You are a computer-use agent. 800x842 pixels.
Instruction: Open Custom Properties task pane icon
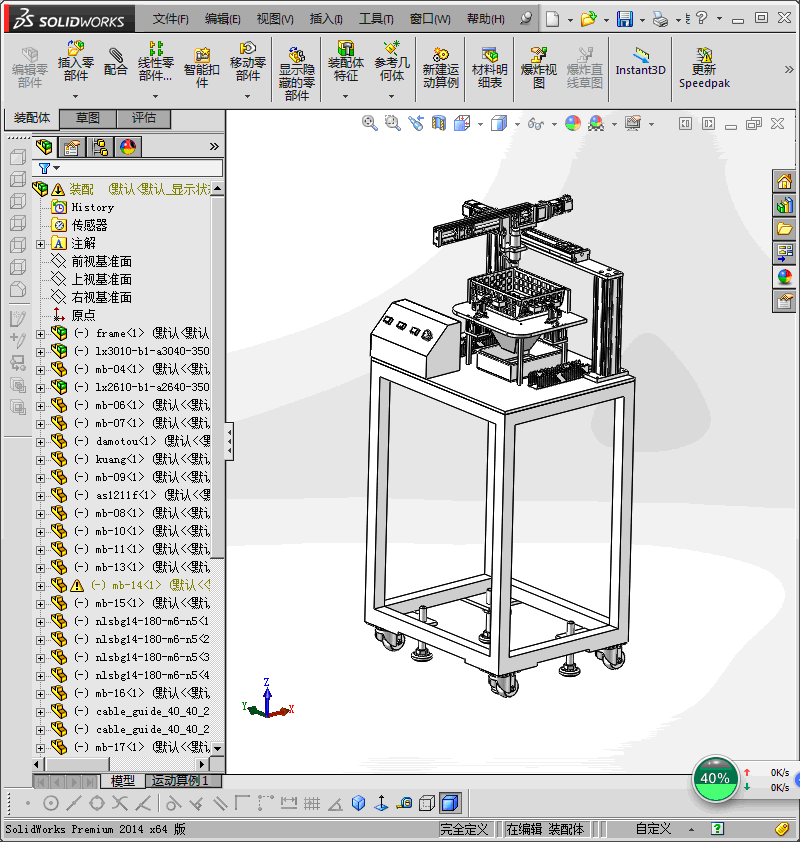point(784,301)
